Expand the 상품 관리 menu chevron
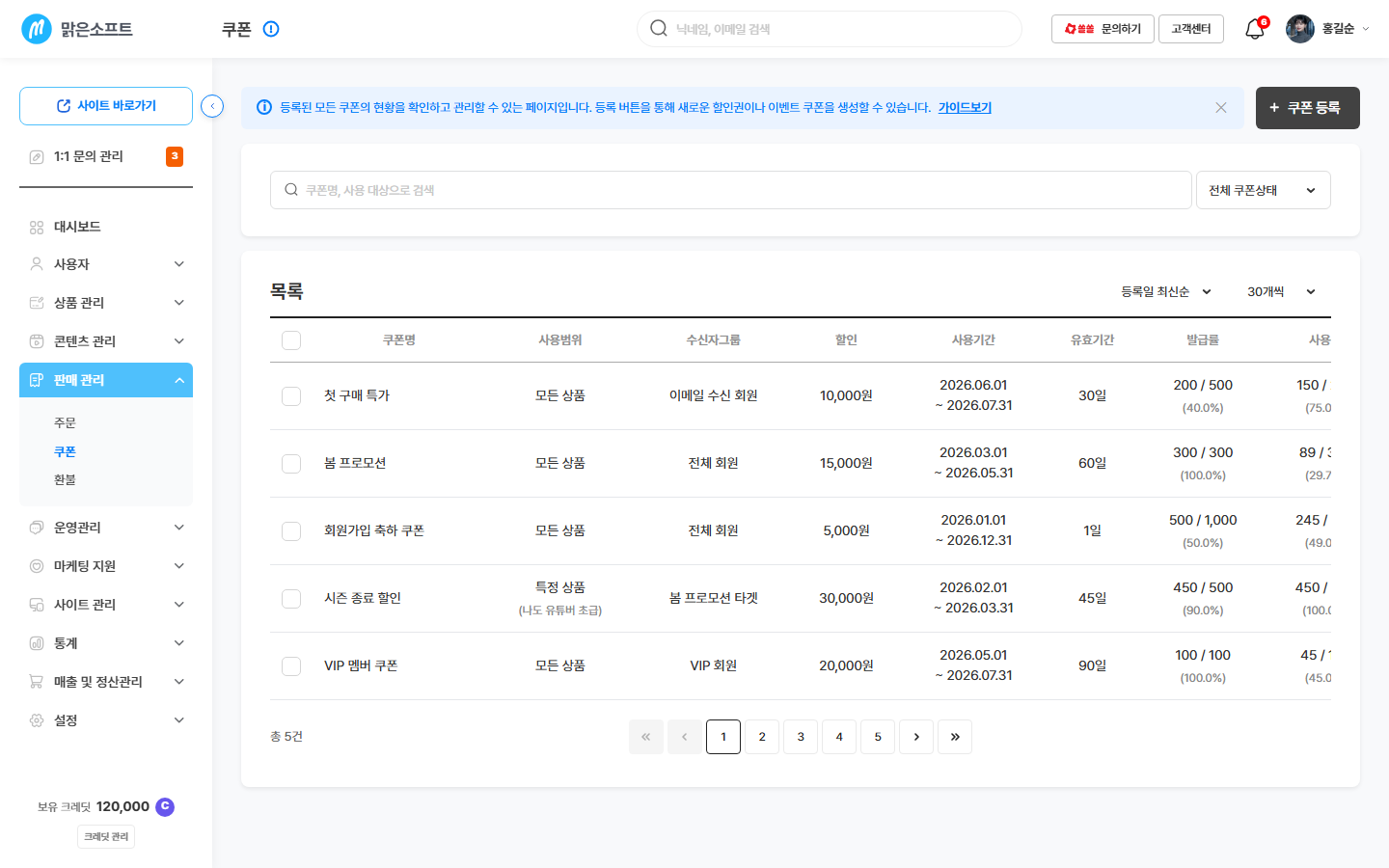 coord(179,303)
